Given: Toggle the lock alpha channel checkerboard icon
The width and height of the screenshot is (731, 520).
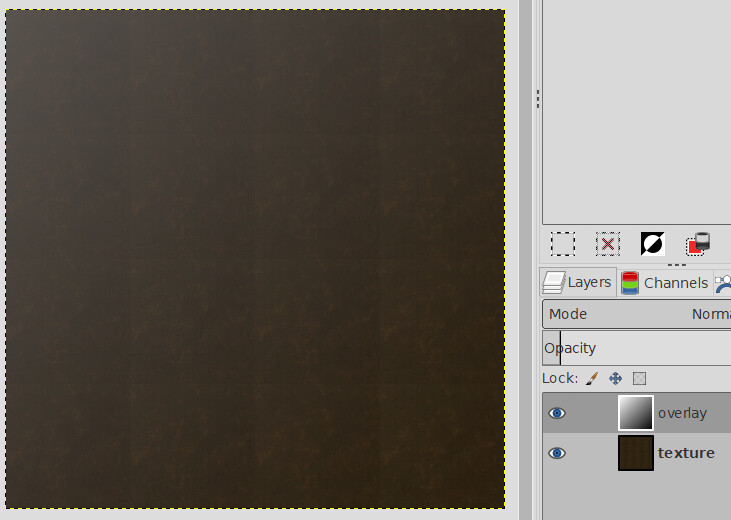Looking at the screenshot, I should (640, 379).
